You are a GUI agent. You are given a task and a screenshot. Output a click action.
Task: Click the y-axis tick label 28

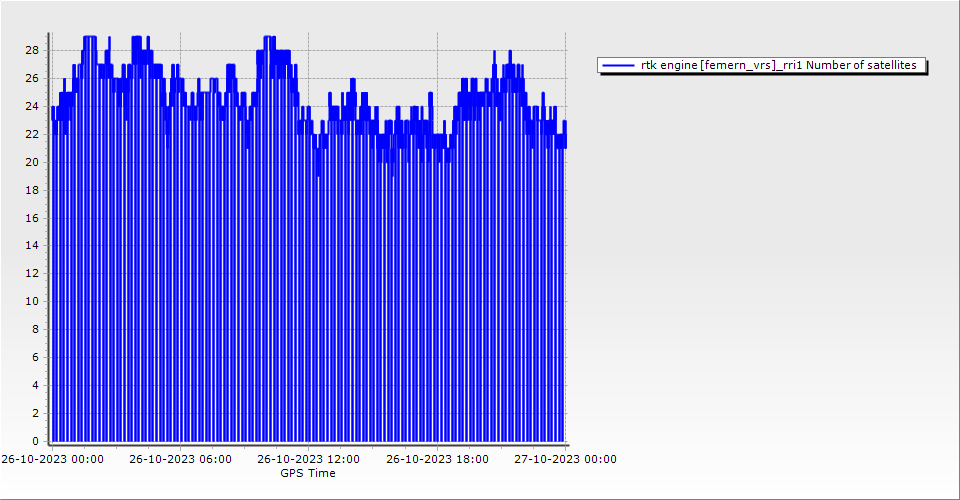click(32, 50)
